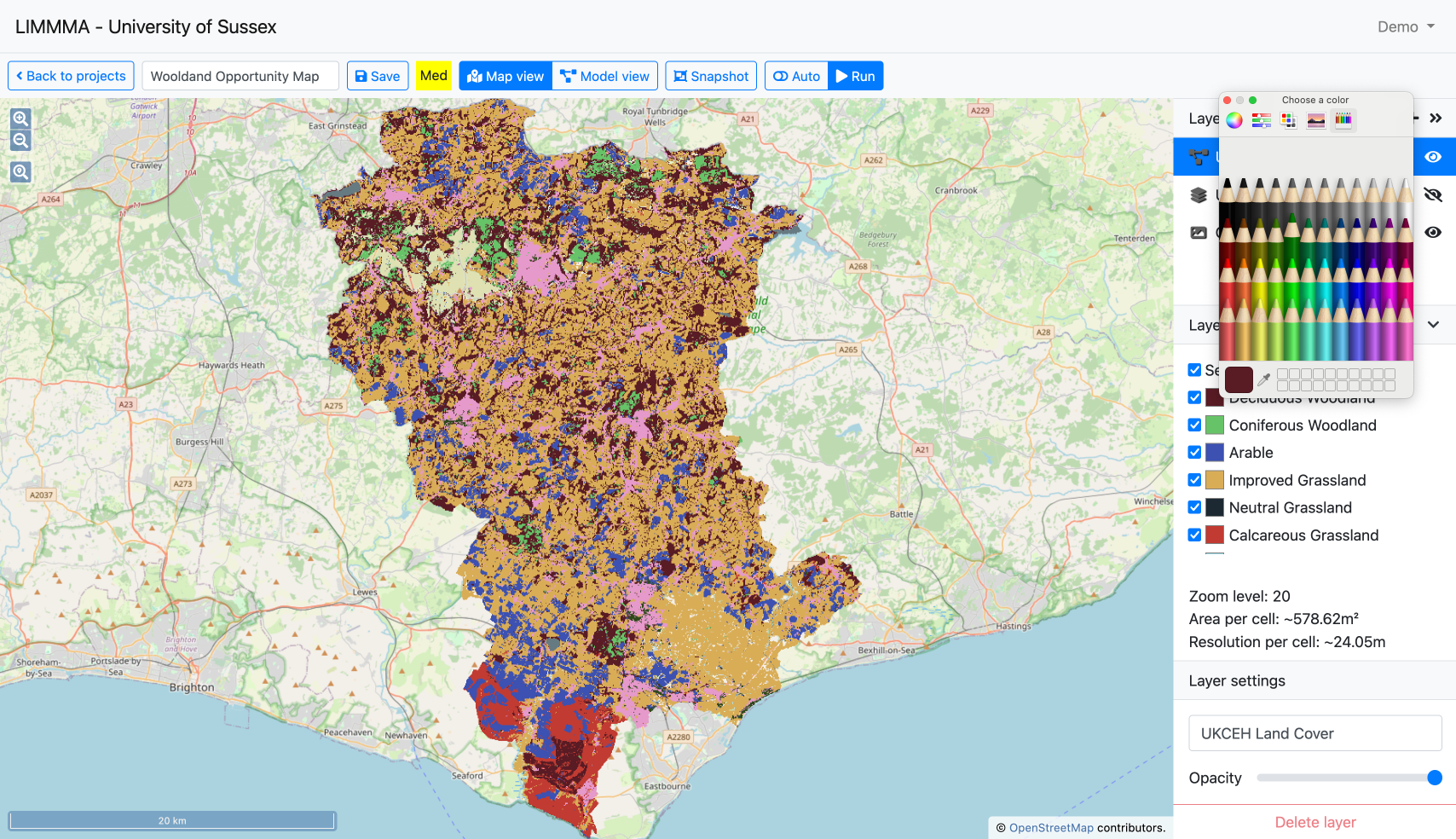Uncheck the Coniferous Woodland checkbox

pos(1194,425)
